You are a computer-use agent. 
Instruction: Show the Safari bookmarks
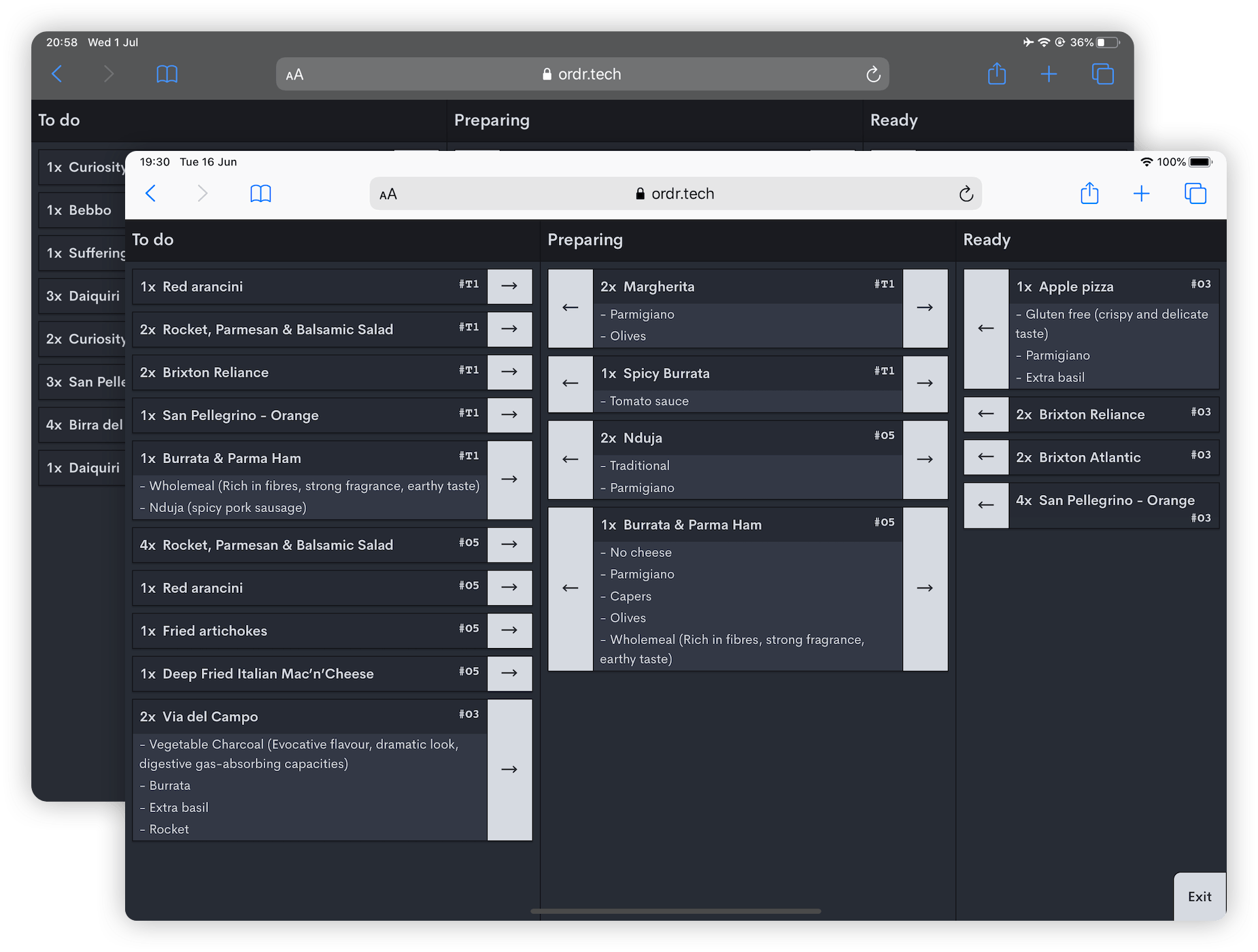260,193
